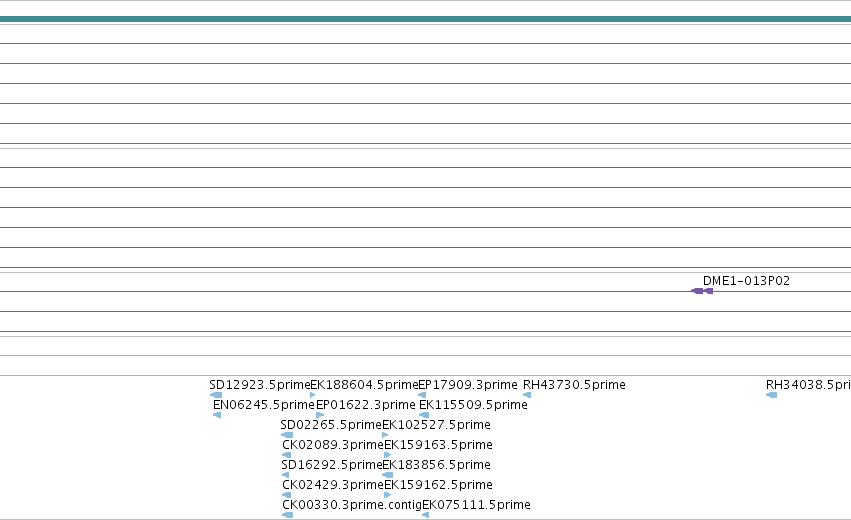Select the arrow glyph under EK188604.5prime
This screenshot has width=851, height=520.
point(313,395)
